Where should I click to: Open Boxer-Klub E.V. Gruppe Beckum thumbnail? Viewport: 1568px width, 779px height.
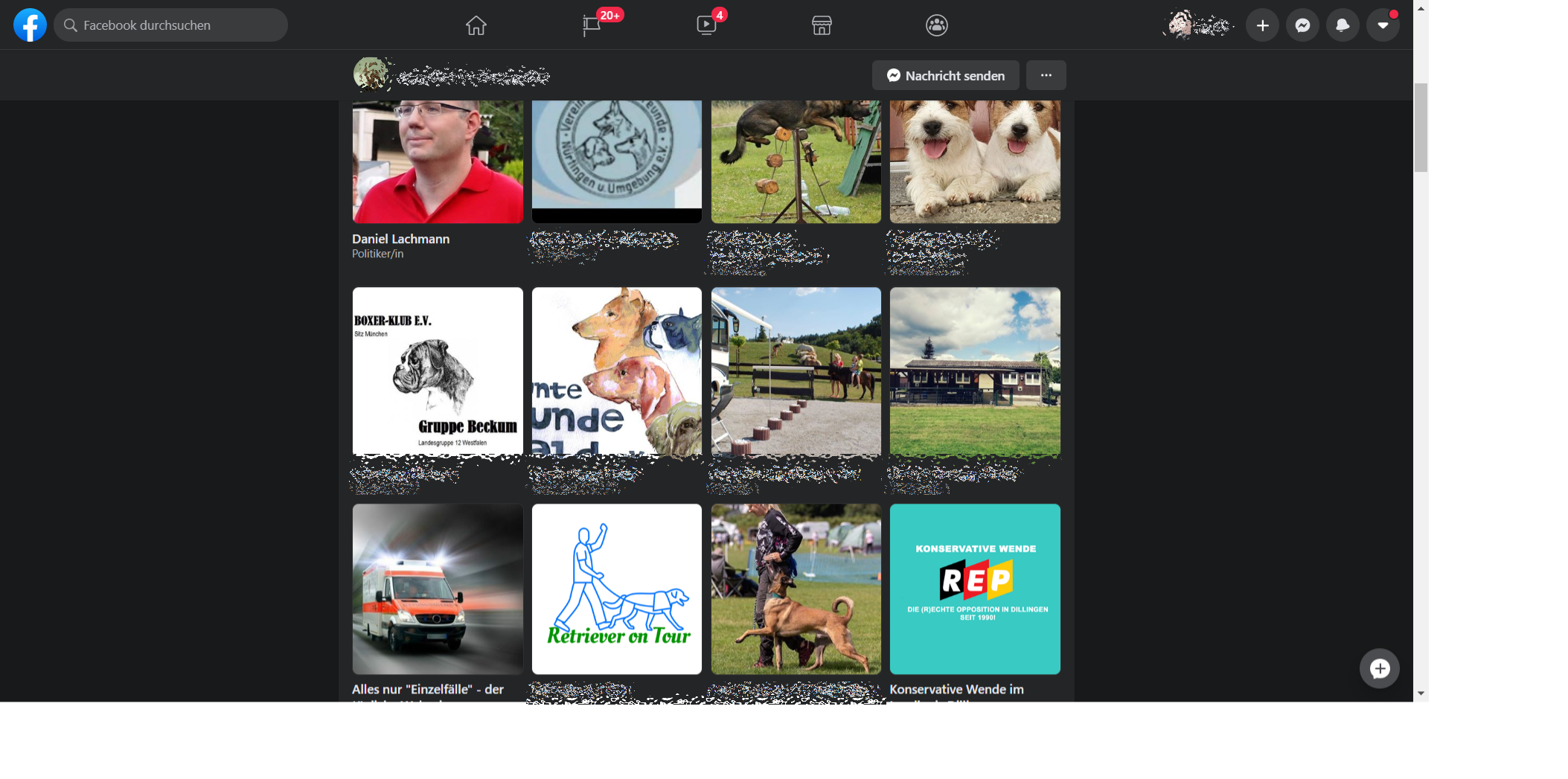[x=438, y=371]
